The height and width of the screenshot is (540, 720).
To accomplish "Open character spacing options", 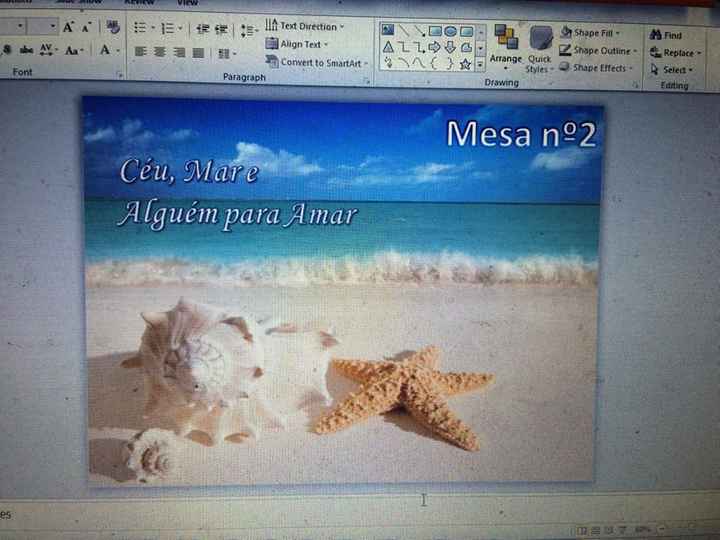I will [47, 50].
